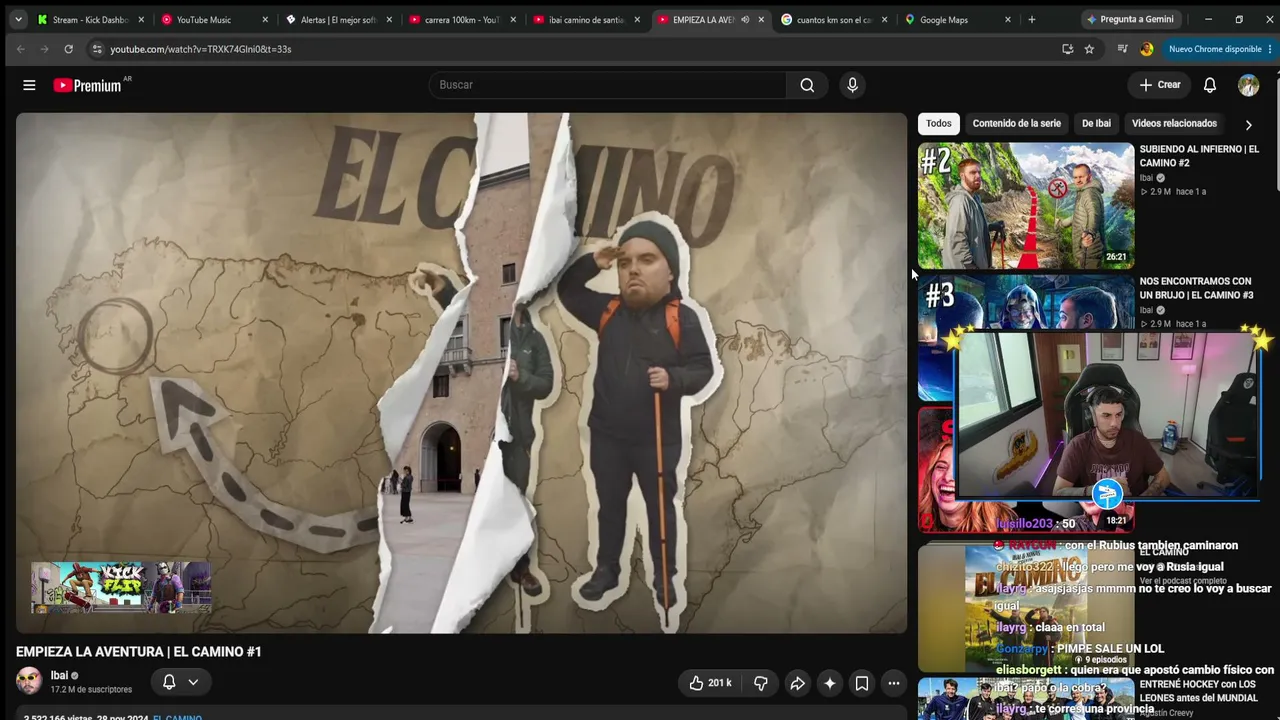The width and height of the screenshot is (1280, 720).
Task: Open NOS ENCONTRAMOS CON UN BRUJO title
Action: (1196, 288)
